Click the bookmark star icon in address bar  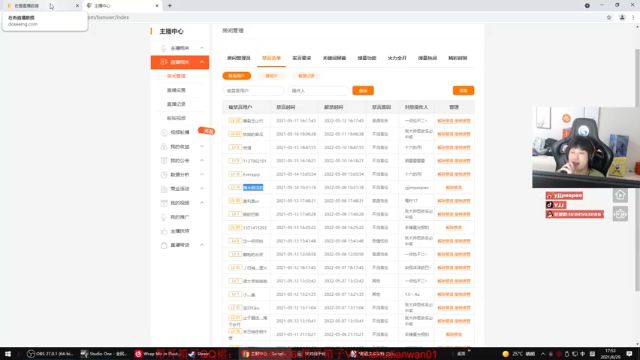pos(609,18)
